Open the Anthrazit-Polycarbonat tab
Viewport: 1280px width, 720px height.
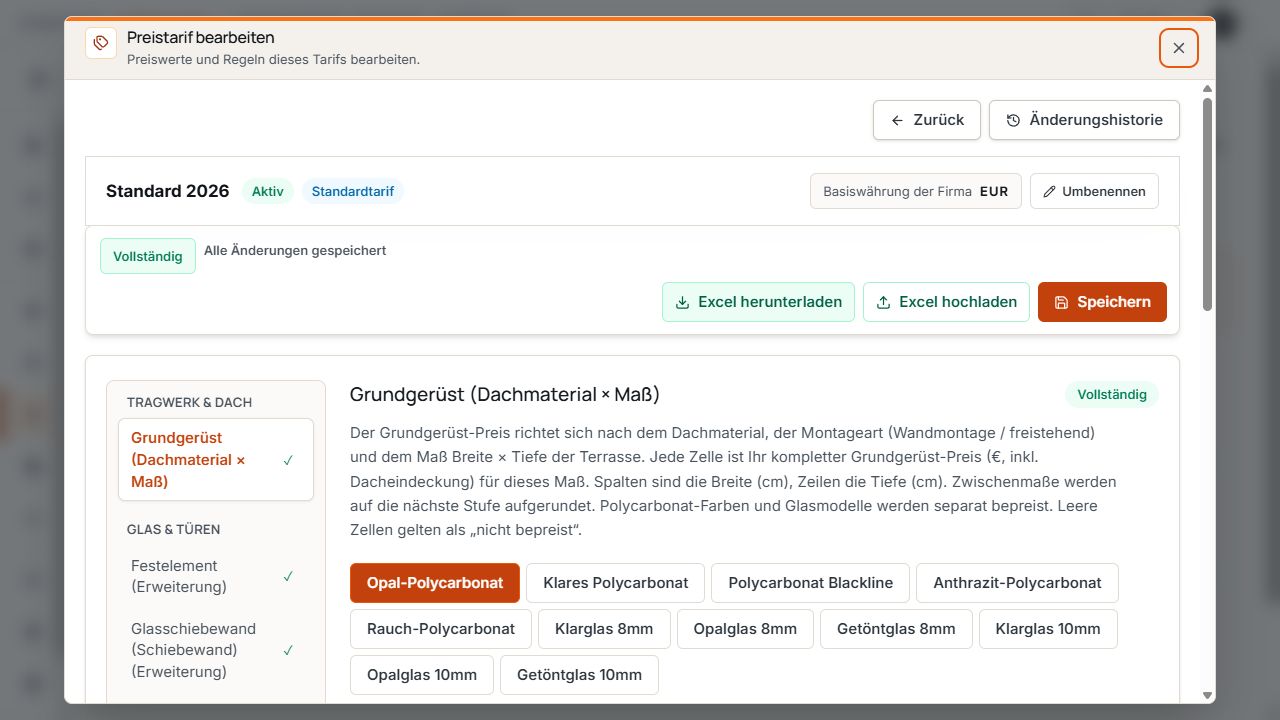coord(1017,583)
